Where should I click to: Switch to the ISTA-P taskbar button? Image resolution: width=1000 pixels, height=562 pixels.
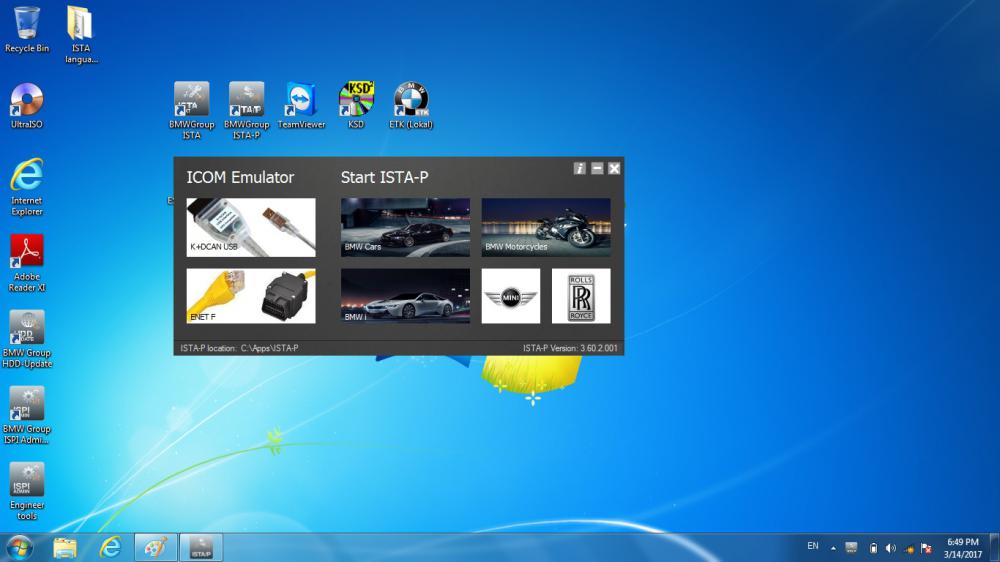pyautogui.click(x=201, y=548)
